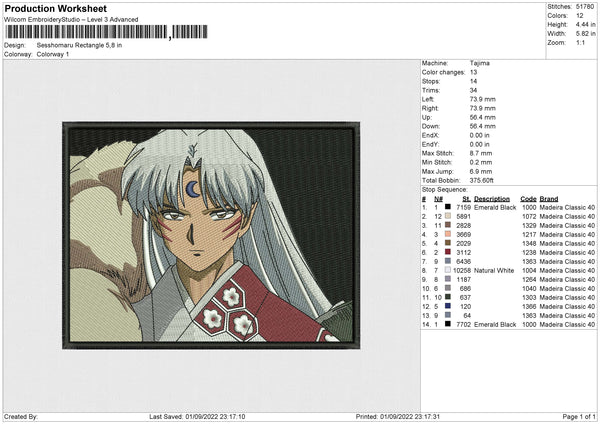Select the Max Jump value '6.9 mm'
Screen dimensions: 600x424
click(x=481, y=171)
